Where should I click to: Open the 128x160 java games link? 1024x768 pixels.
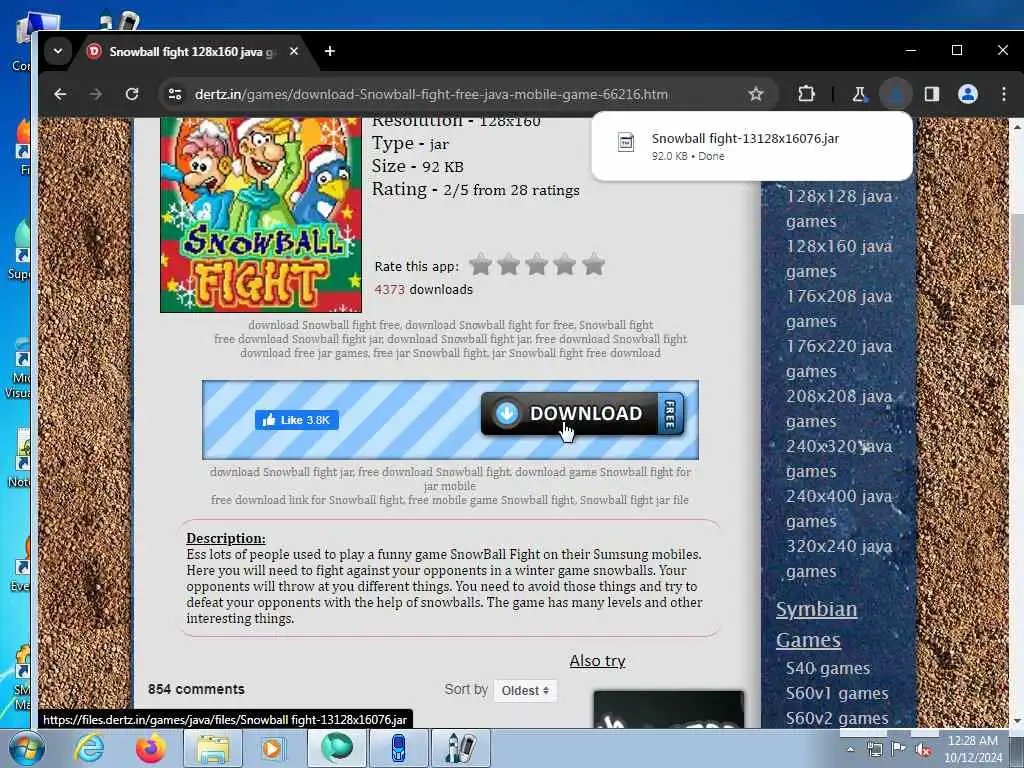tap(839, 259)
